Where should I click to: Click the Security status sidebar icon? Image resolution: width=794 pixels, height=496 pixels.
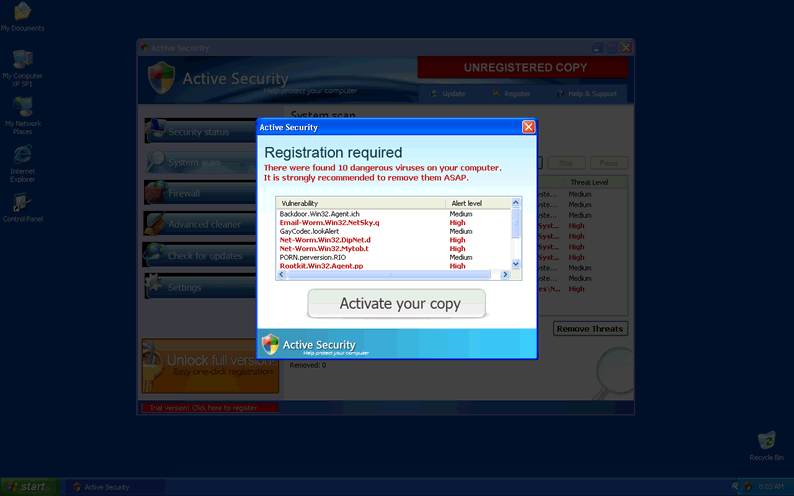156,131
